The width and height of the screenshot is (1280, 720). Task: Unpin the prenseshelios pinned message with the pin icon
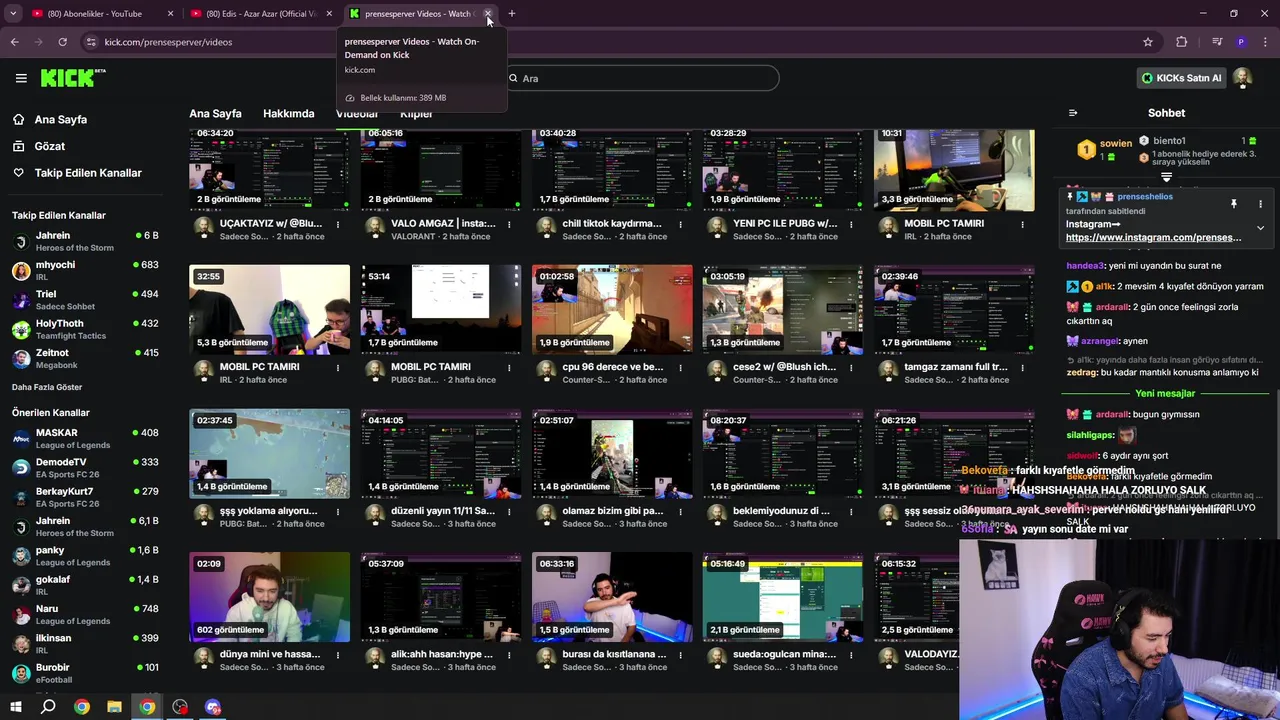[x=1234, y=204]
